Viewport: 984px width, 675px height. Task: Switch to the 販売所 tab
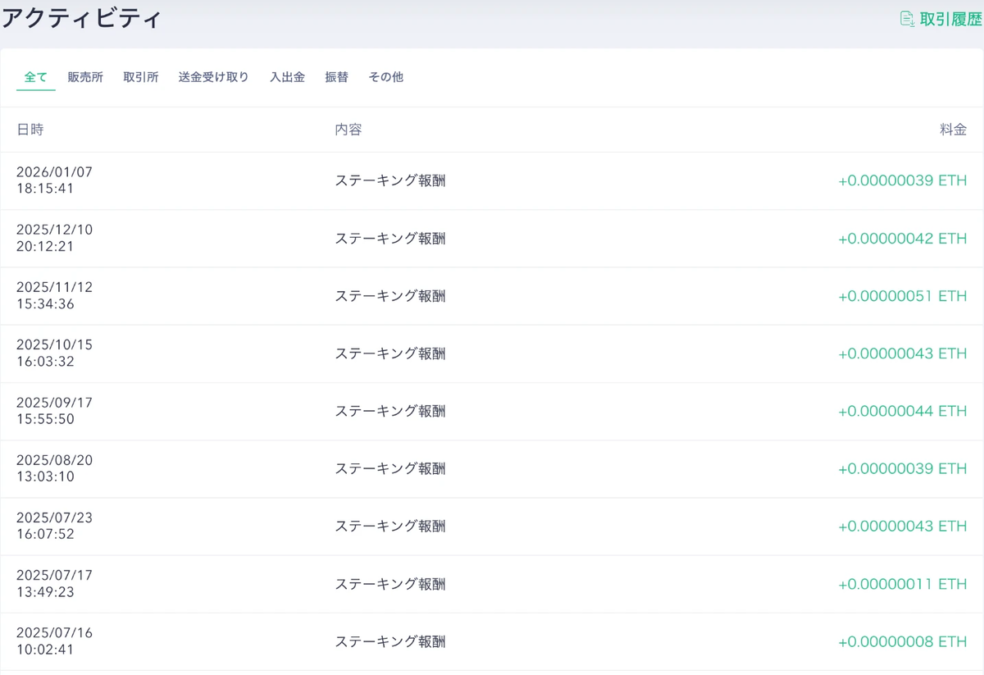coord(85,77)
